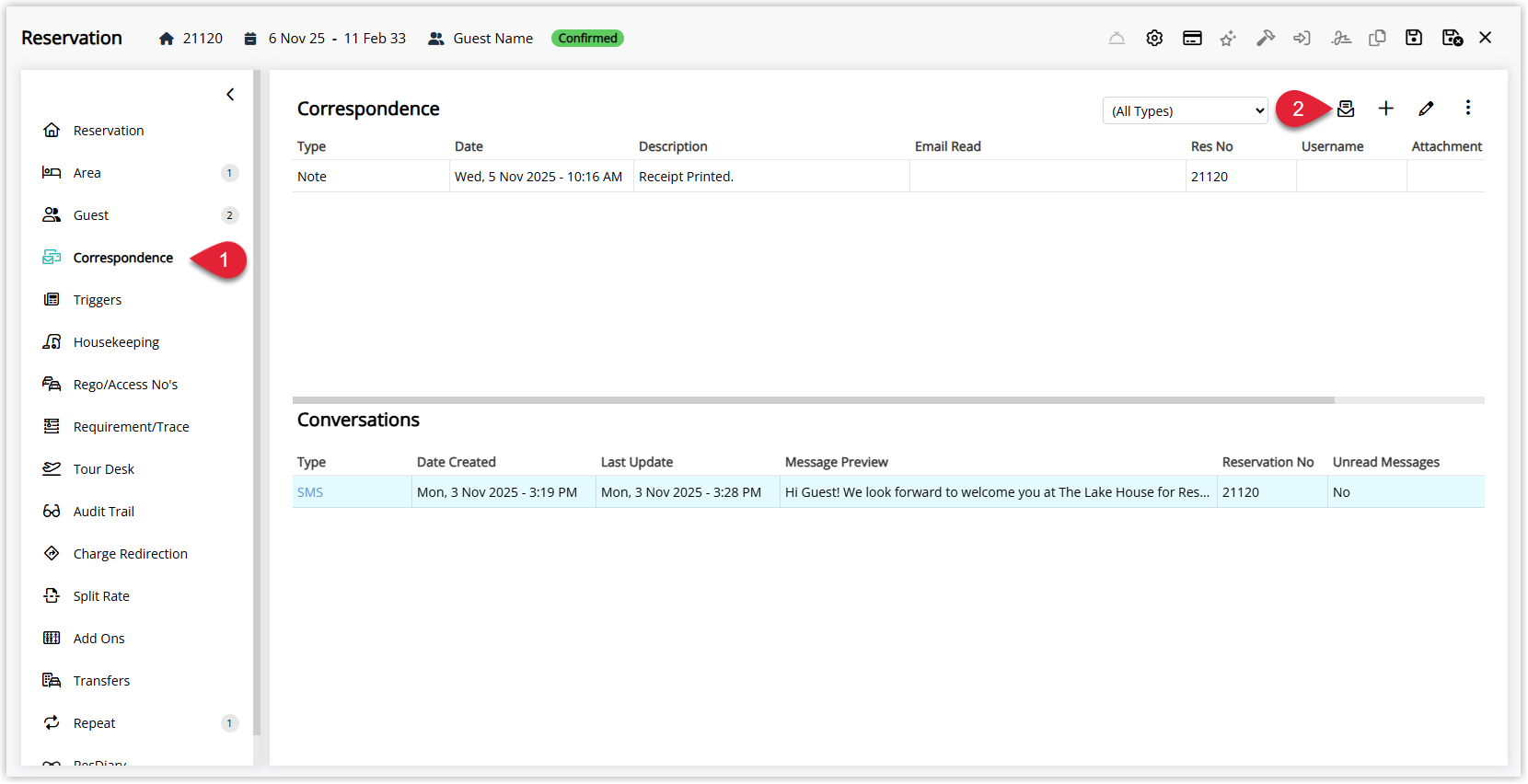
Task: Click the 'Hi Guest! We look forward' message preview
Action: click(997, 492)
